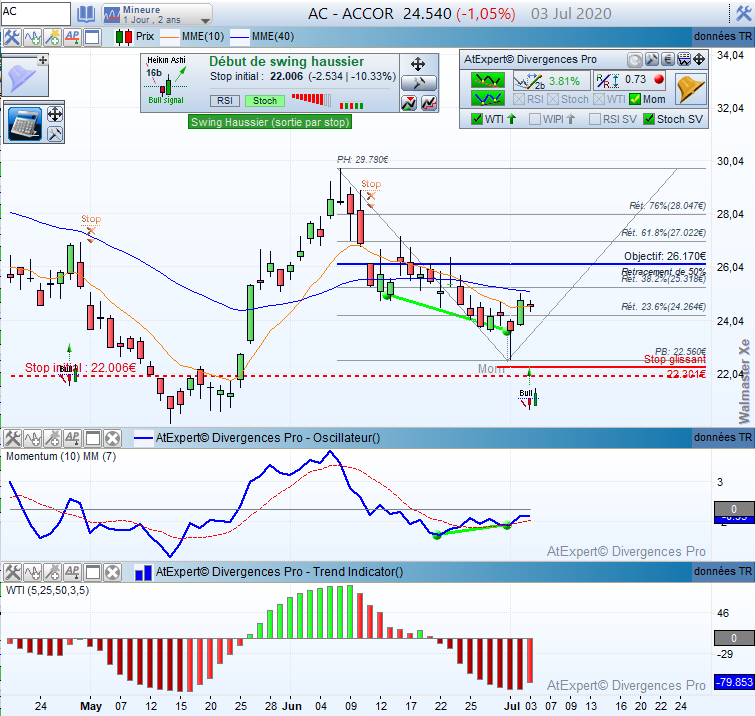Open Oscillateur panel settings wrench icon

(12, 438)
